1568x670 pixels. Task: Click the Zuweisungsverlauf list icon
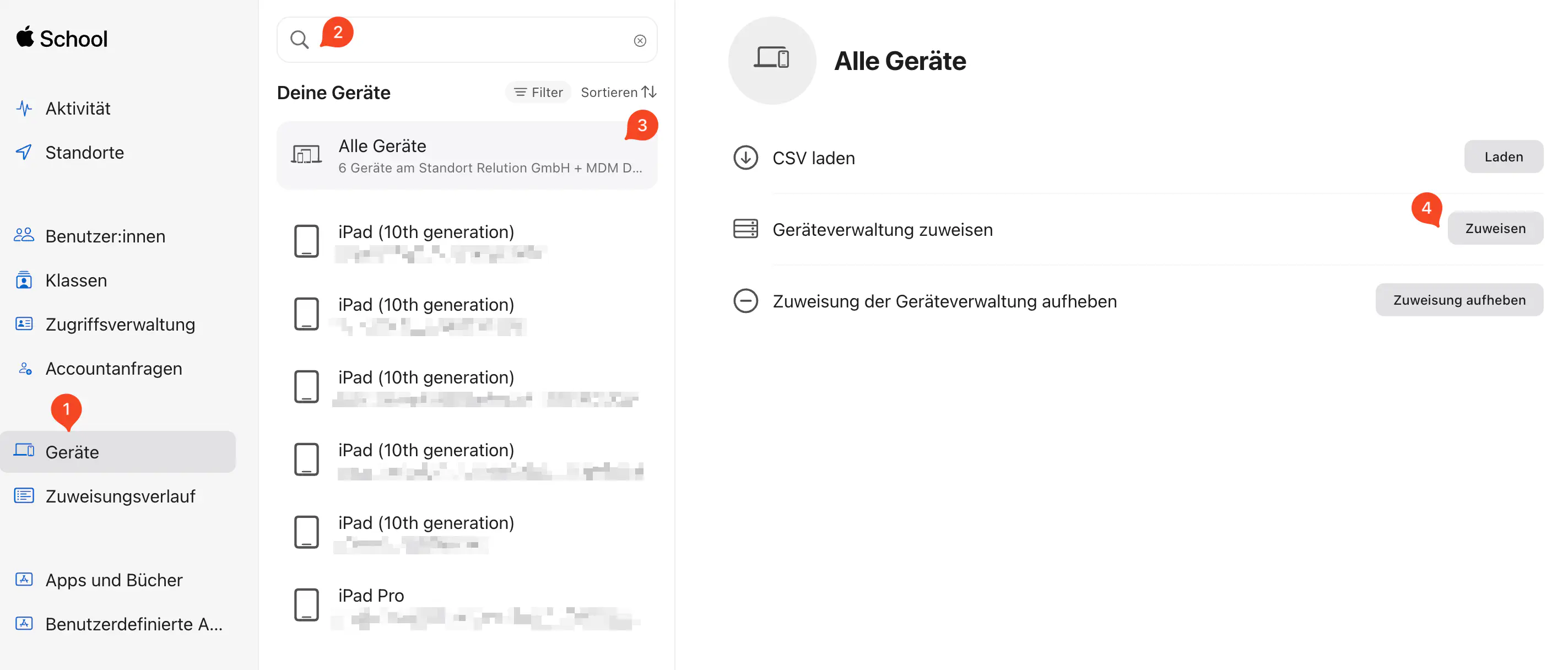click(x=24, y=495)
